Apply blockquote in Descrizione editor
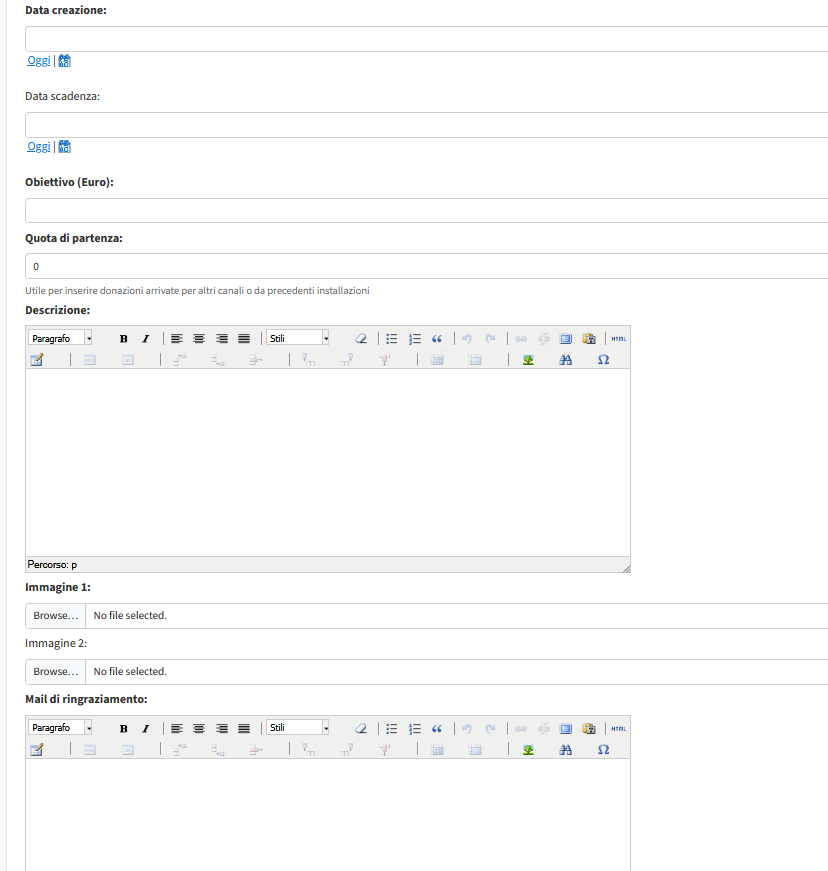This screenshot has width=828, height=871. coord(436,339)
